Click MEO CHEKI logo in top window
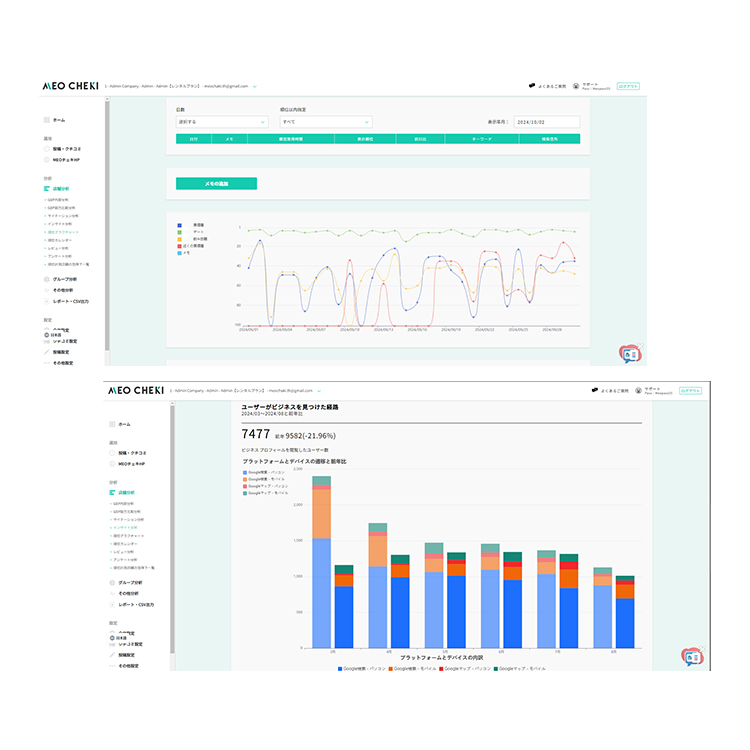750x750 pixels. (x=70, y=86)
